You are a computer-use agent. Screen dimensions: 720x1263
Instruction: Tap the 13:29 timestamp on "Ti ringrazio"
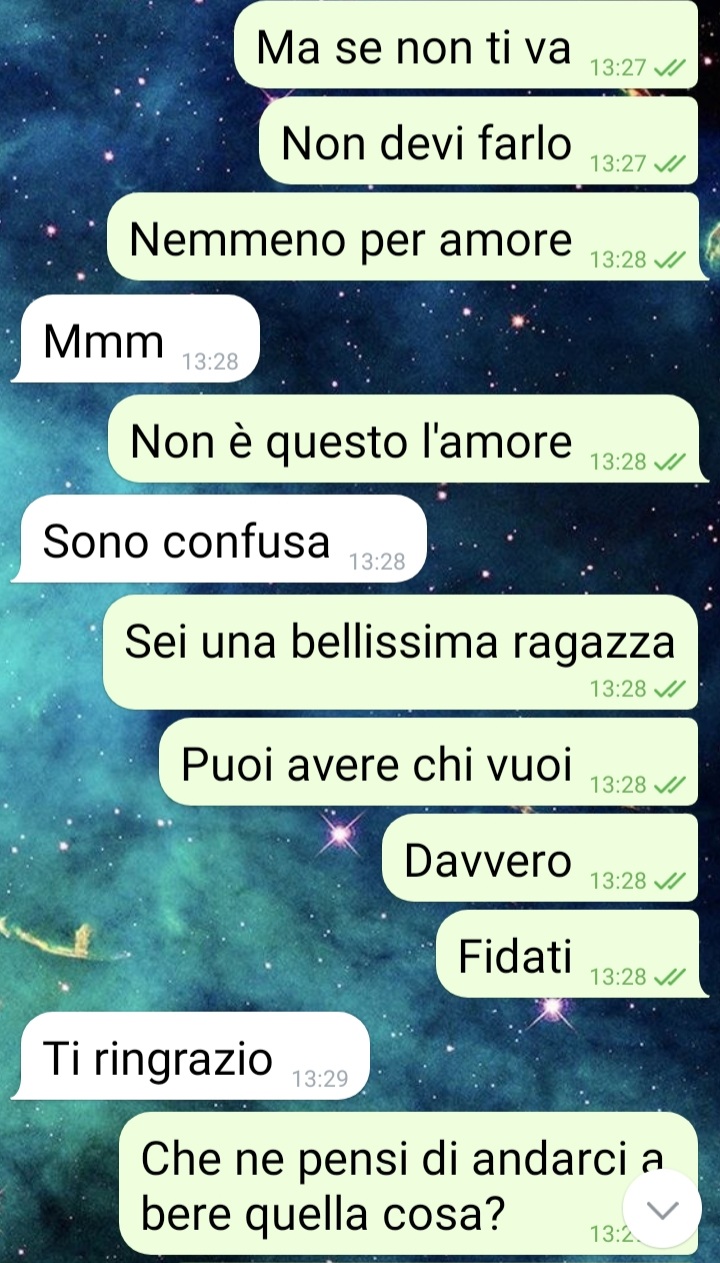[x=320, y=1079]
